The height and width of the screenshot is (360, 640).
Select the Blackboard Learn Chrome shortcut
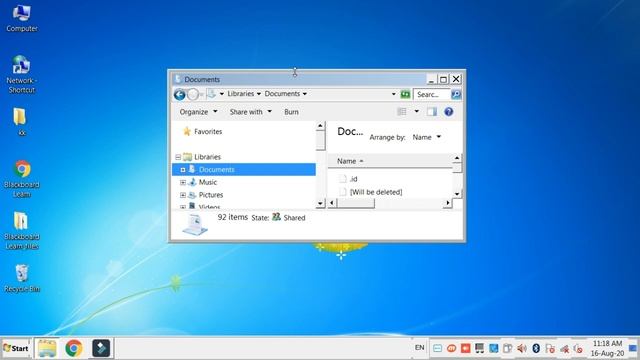22,178
